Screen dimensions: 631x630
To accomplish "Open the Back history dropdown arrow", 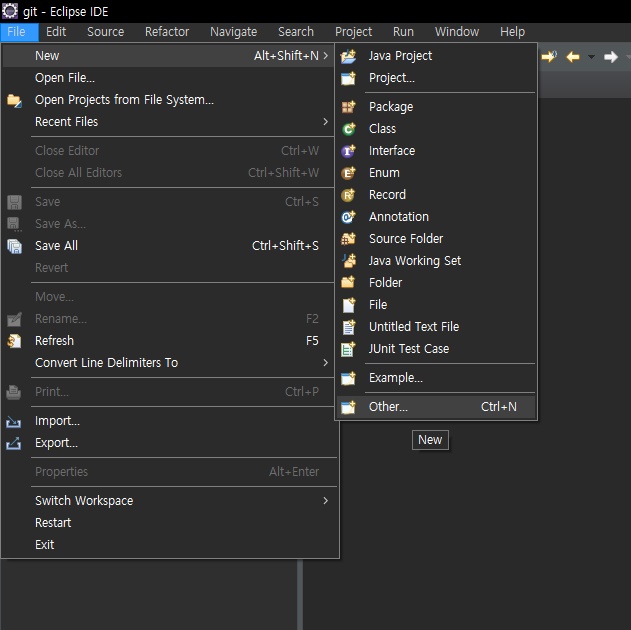I will [591, 57].
